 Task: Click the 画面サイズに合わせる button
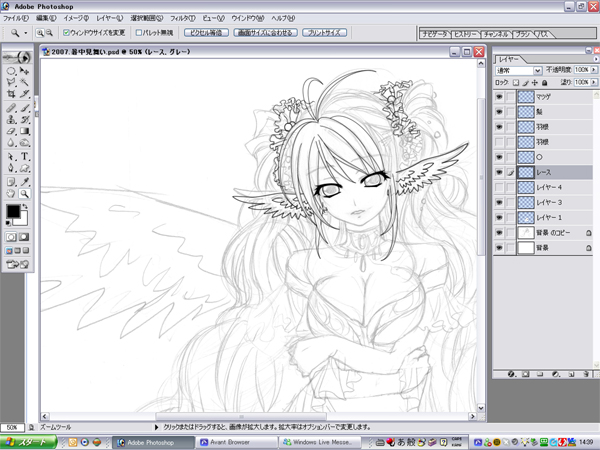(x=265, y=33)
